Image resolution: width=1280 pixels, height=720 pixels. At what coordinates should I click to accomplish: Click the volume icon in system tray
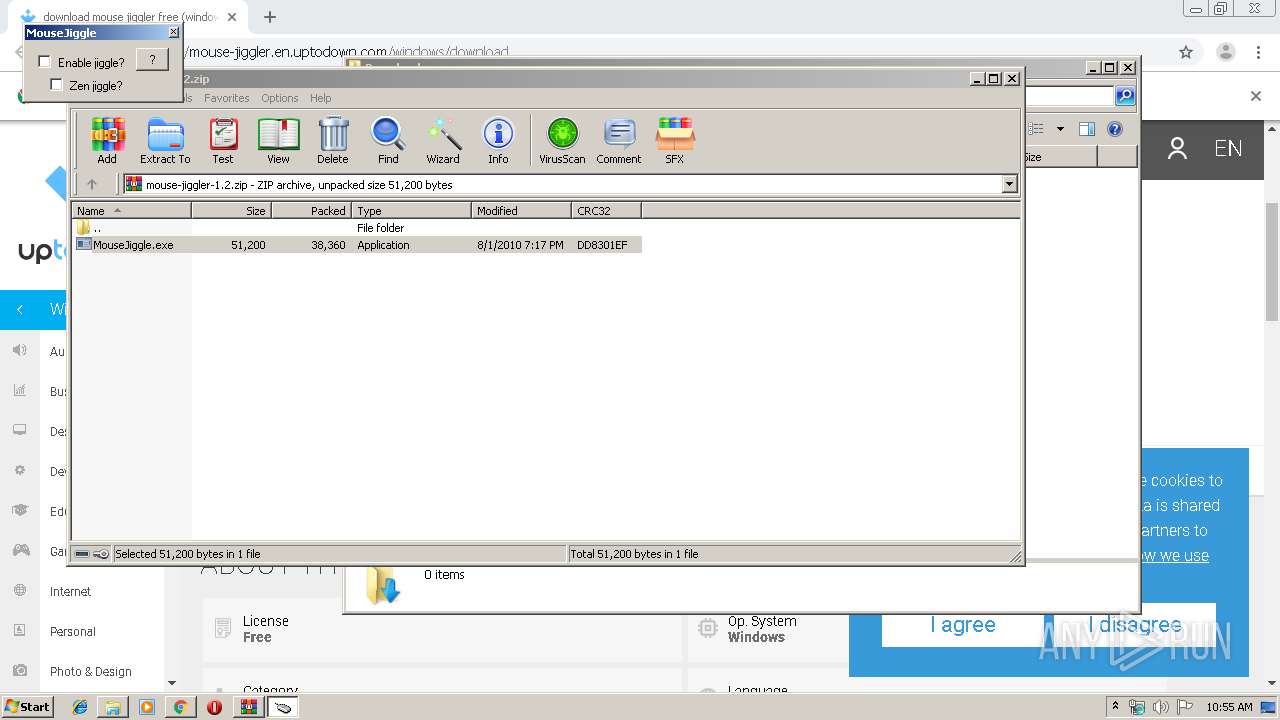tap(1160, 707)
